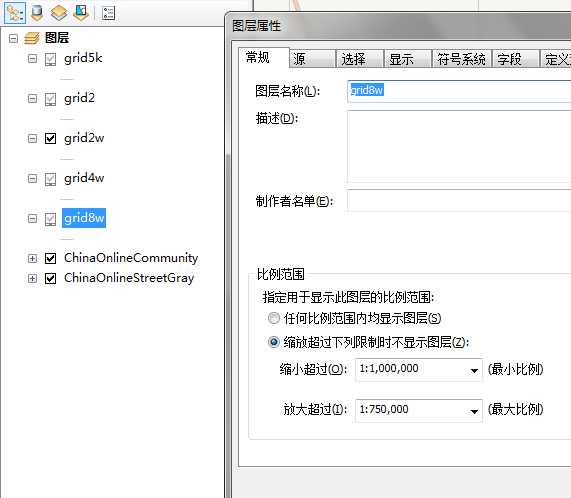Select List By Visibility icon

click(x=59, y=13)
